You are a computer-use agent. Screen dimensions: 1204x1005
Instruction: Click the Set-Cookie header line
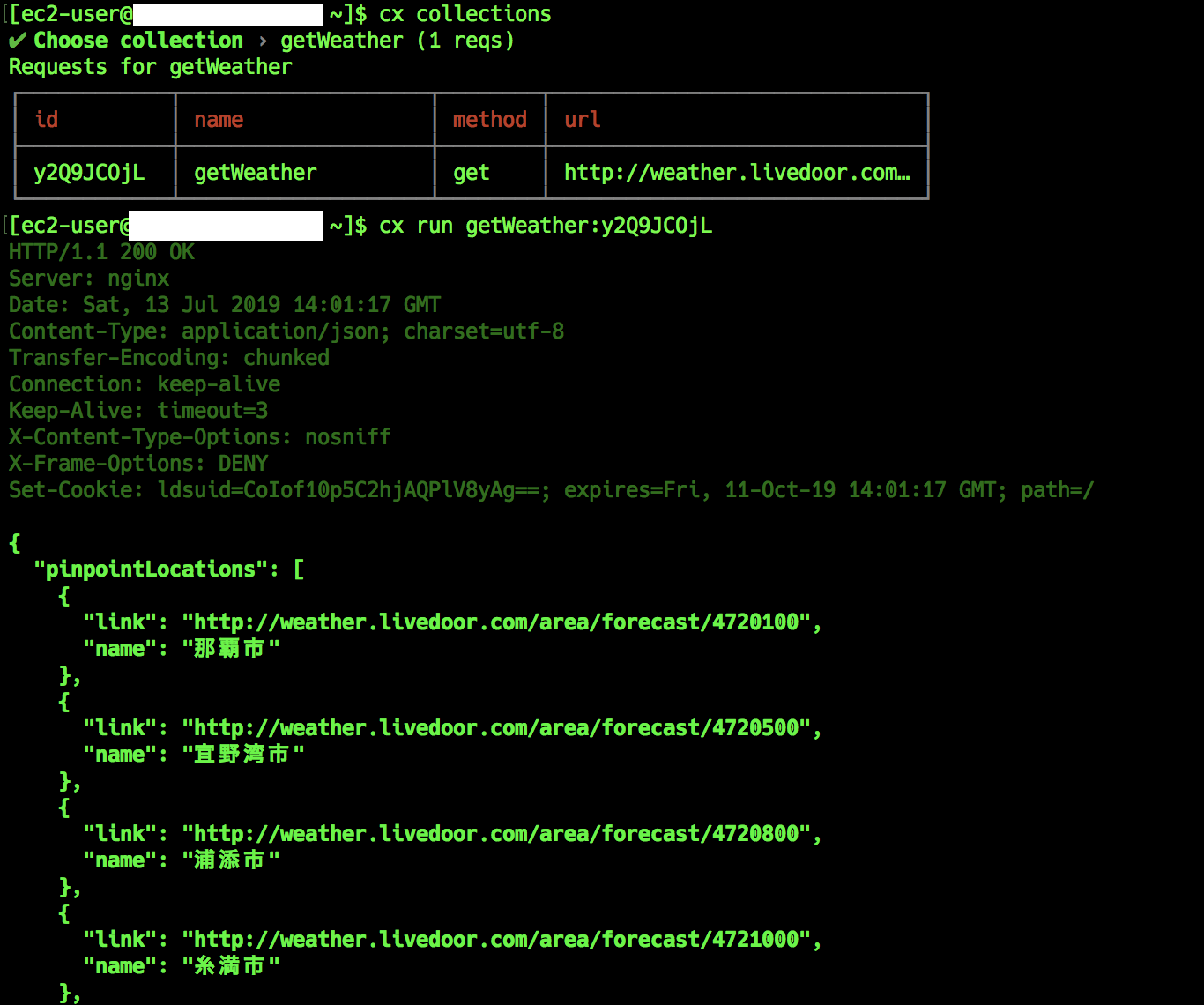[551, 490]
